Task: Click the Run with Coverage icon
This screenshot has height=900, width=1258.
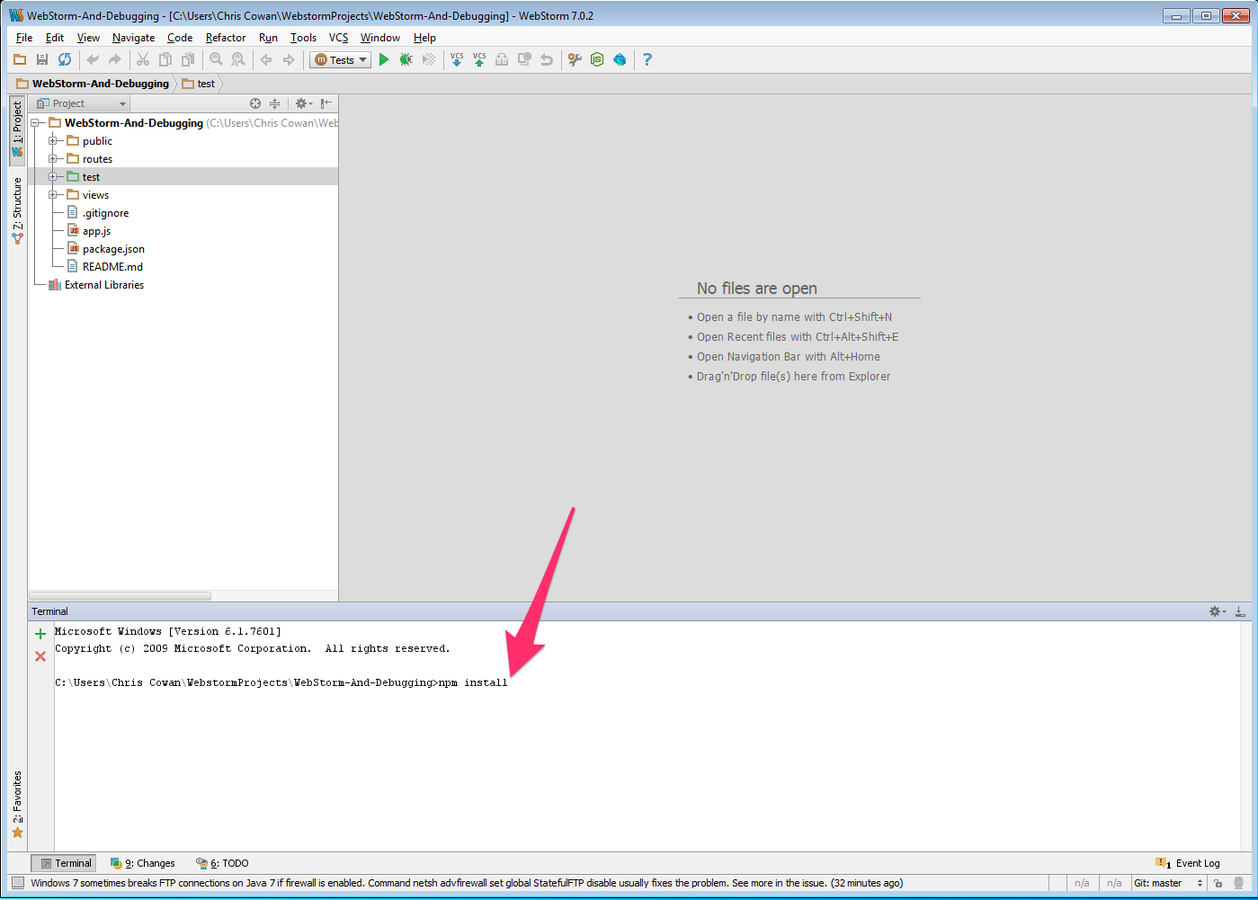Action: [429, 60]
